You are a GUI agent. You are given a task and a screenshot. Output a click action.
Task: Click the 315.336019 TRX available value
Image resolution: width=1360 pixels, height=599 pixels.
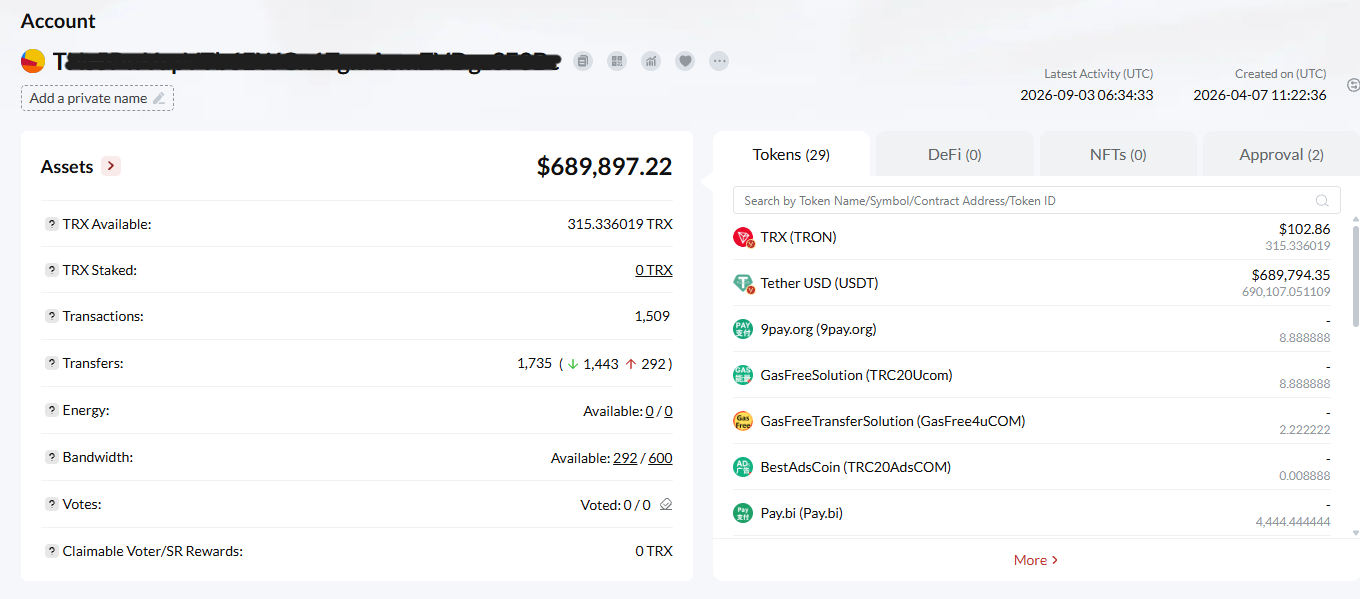pyautogui.click(x=620, y=224)
